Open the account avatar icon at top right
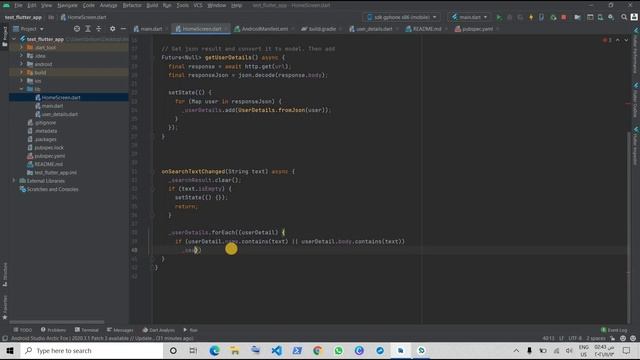 (634, 17)
